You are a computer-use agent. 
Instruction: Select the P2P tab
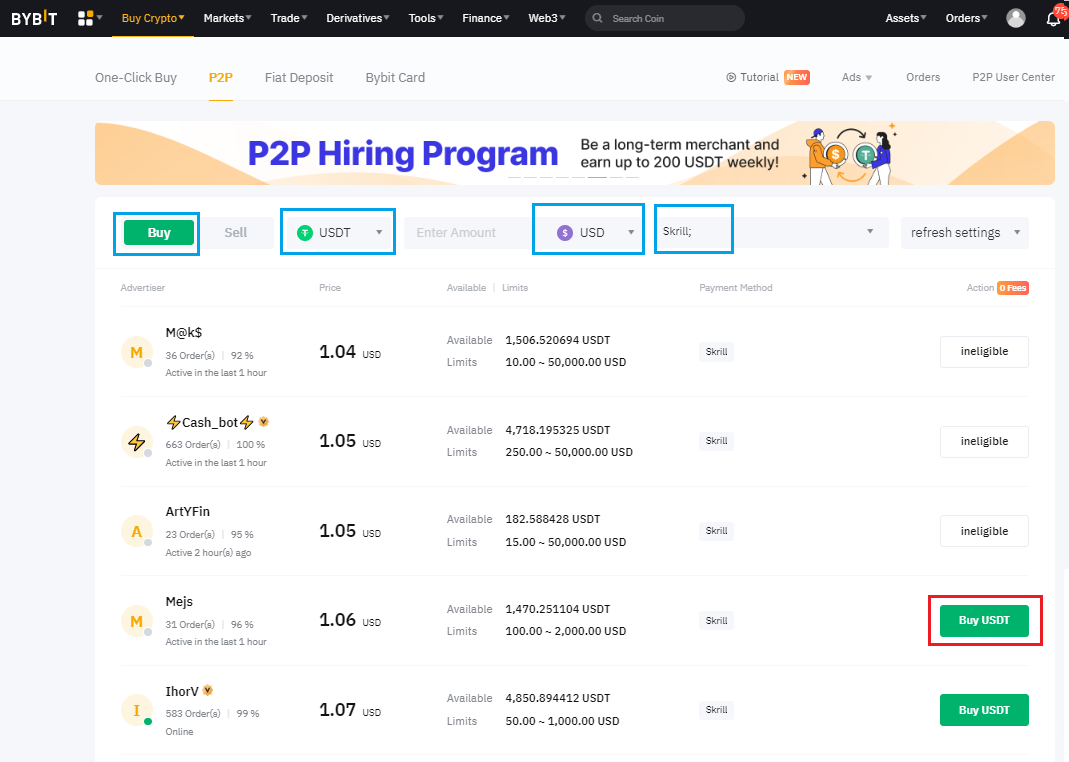point(221,78)
